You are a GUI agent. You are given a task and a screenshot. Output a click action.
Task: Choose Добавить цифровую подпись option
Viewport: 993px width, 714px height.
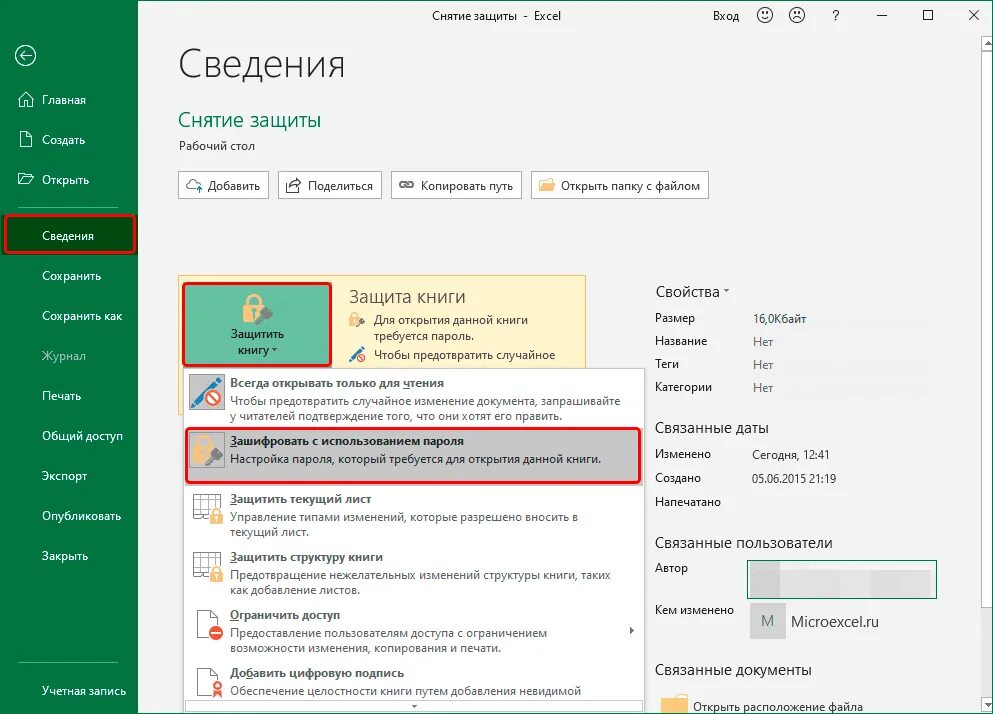pyautogui.click(x=414, y=683)
